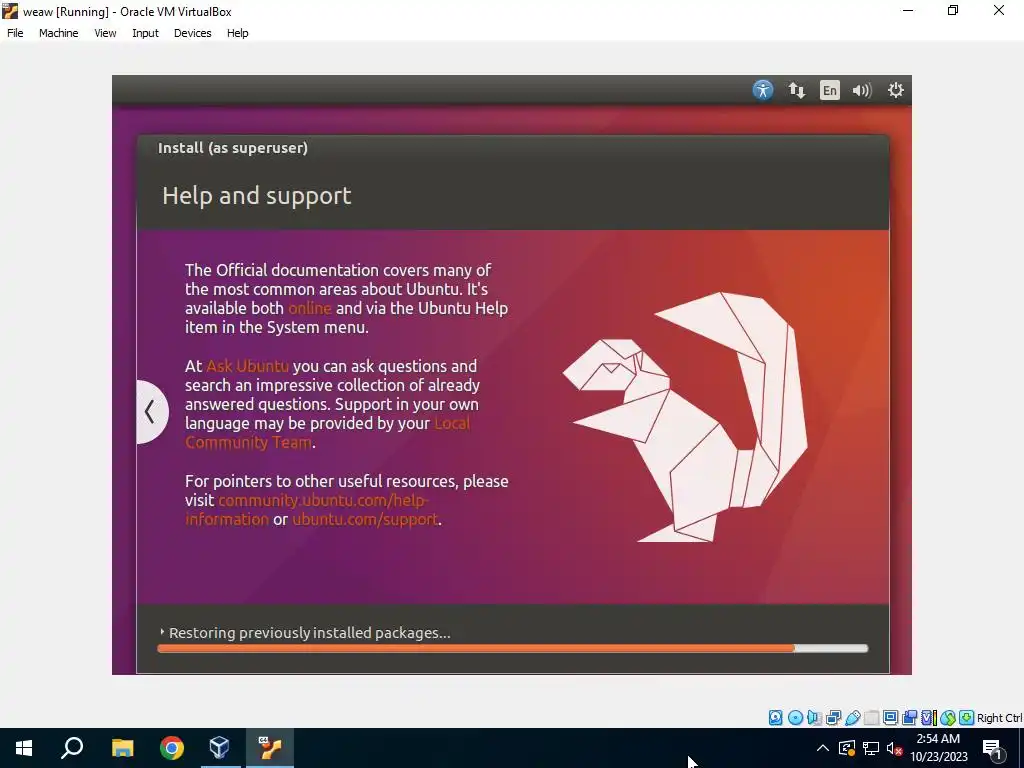Click the optical drive status icon
This screenshot has width=1024, height=768.
click(795, 718)
